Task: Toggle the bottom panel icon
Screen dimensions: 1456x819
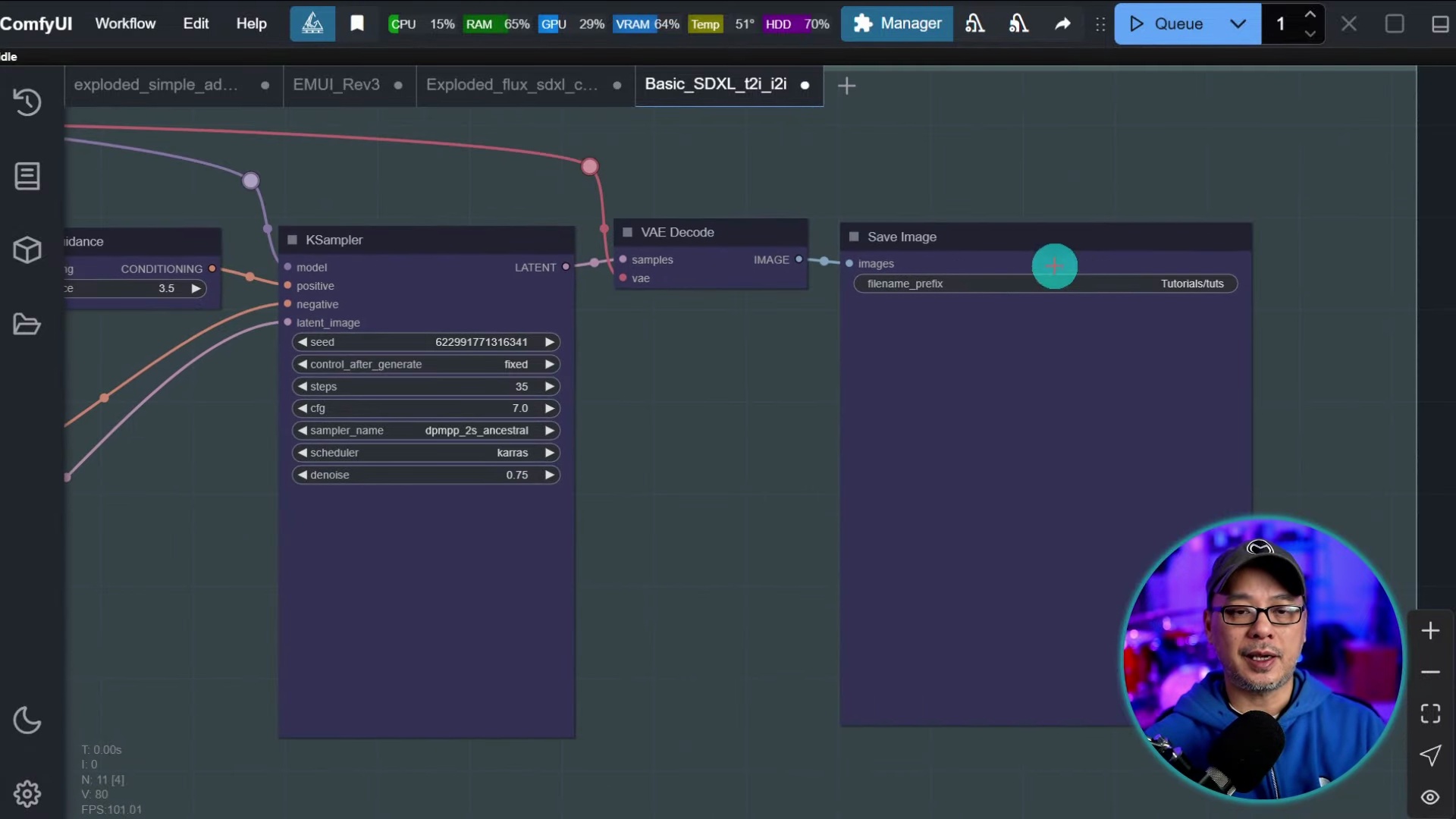Action: 1440,24
